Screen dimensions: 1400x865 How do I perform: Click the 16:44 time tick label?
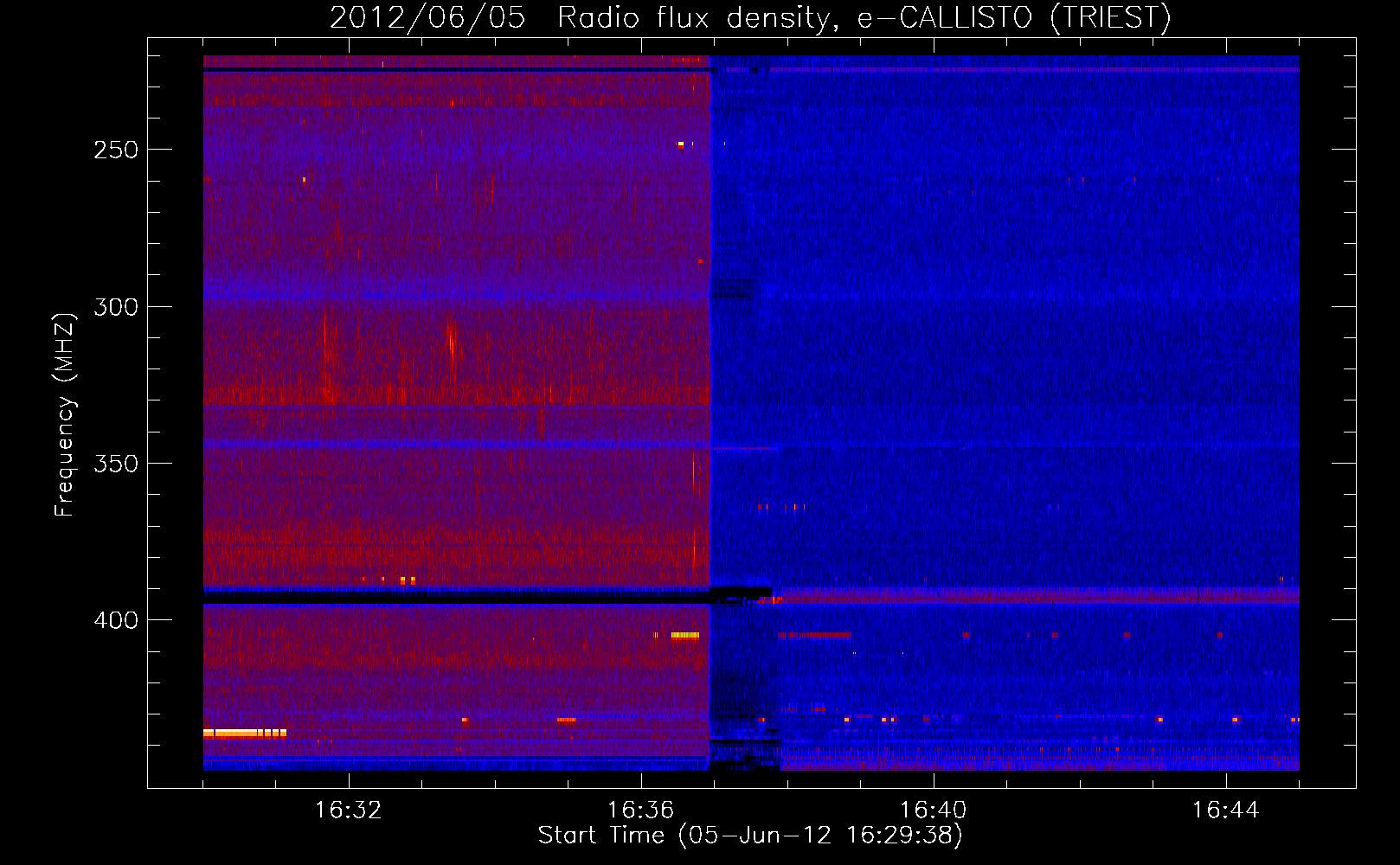[x=1226, y=810]
